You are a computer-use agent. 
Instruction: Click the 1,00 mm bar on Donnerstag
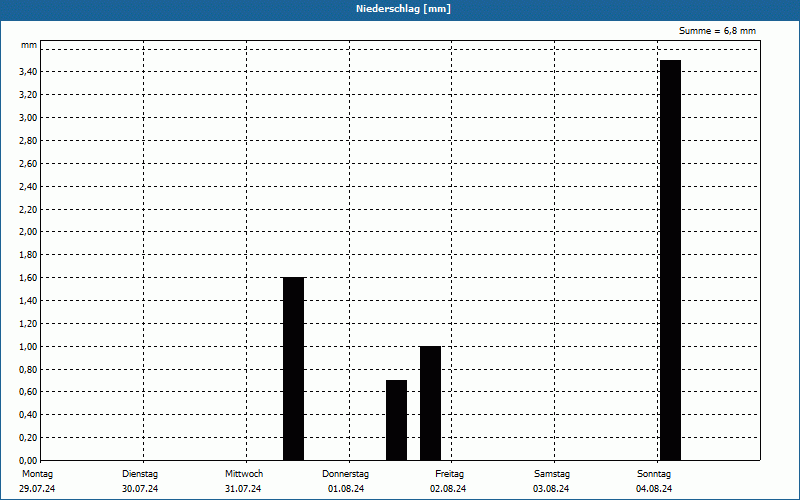430,403
